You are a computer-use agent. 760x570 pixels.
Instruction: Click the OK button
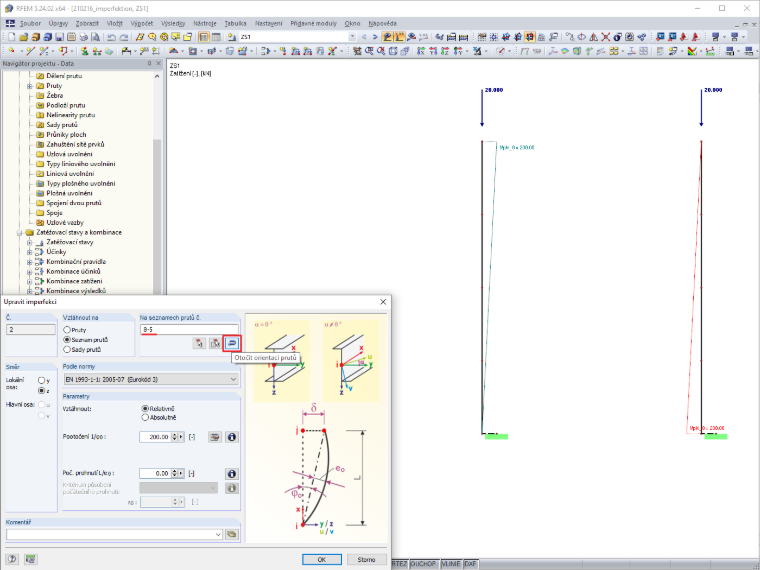click(x=322, y=559)
